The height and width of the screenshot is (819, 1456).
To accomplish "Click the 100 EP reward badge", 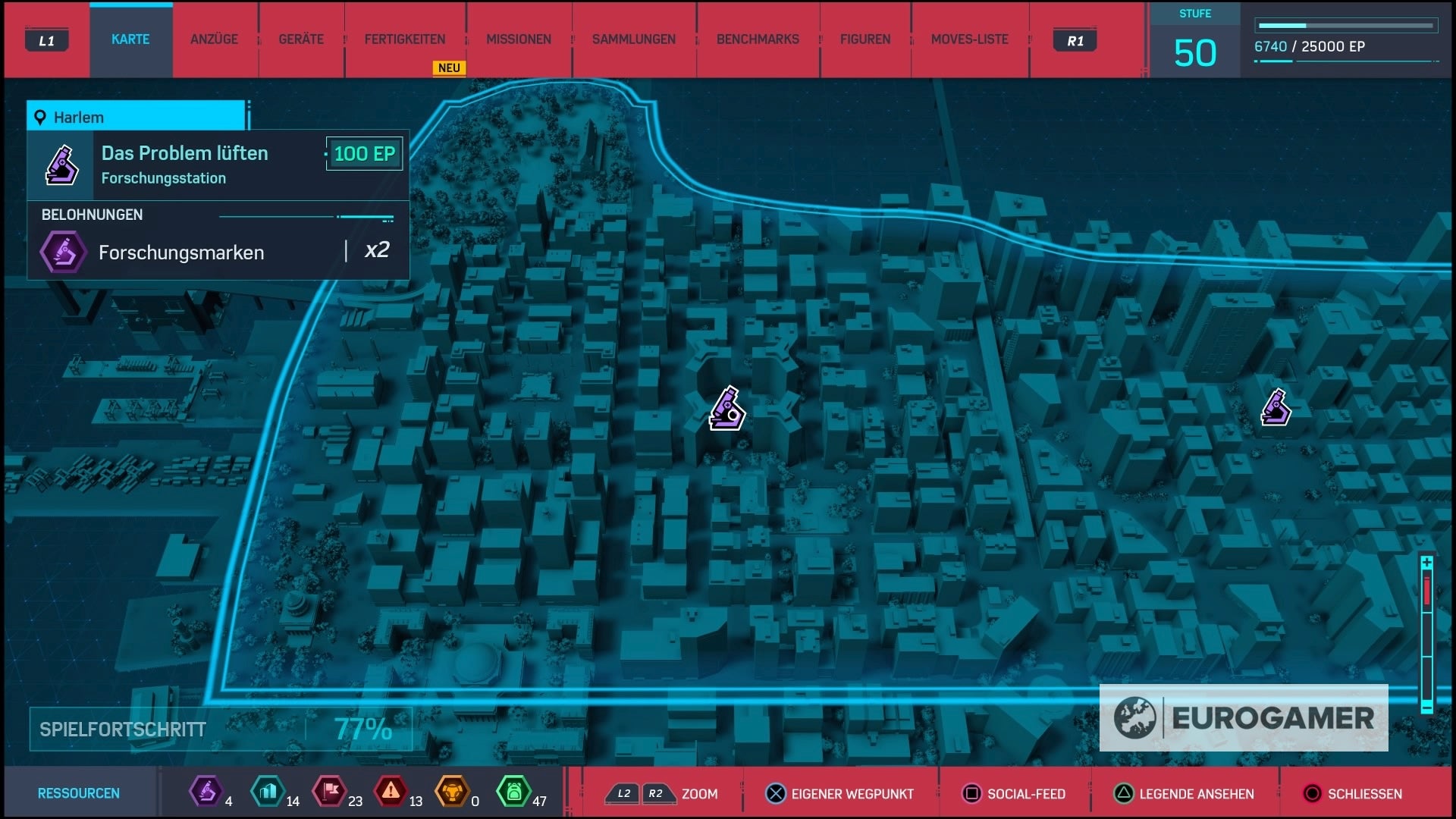I will (364, 154).
